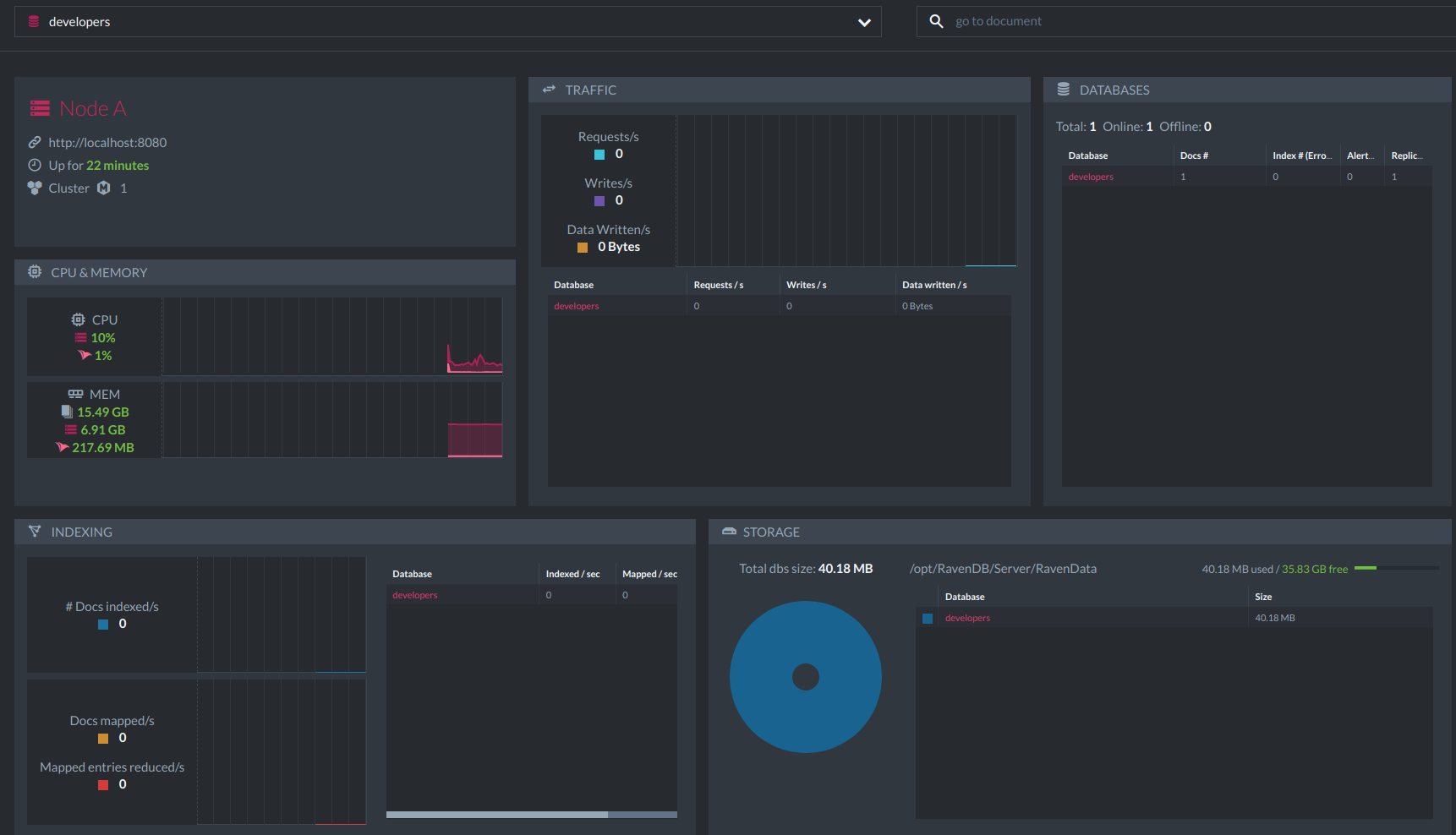Click the 0 Bytes cell in Traffic table
The width and height of the screenshot is (1456, 835).
point(917,306)
